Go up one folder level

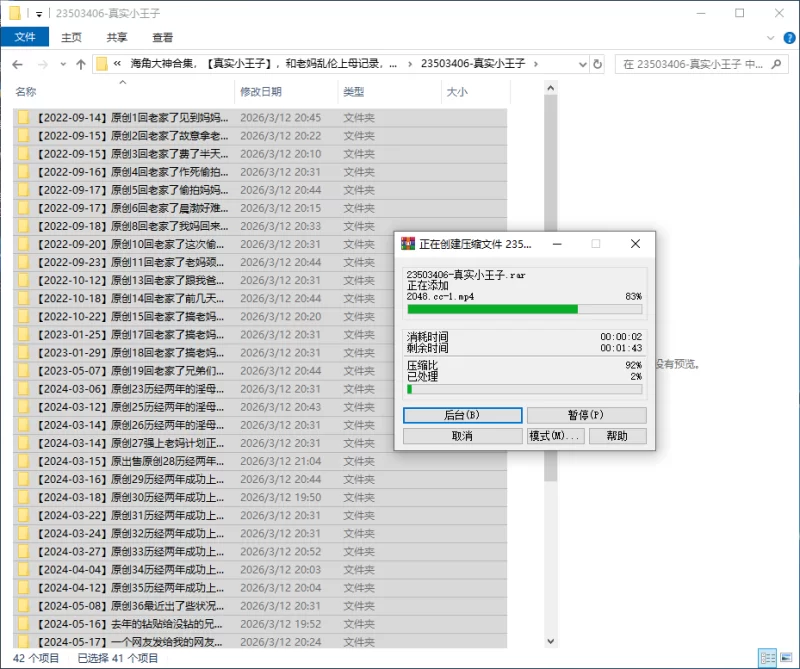tap(81, 64)
